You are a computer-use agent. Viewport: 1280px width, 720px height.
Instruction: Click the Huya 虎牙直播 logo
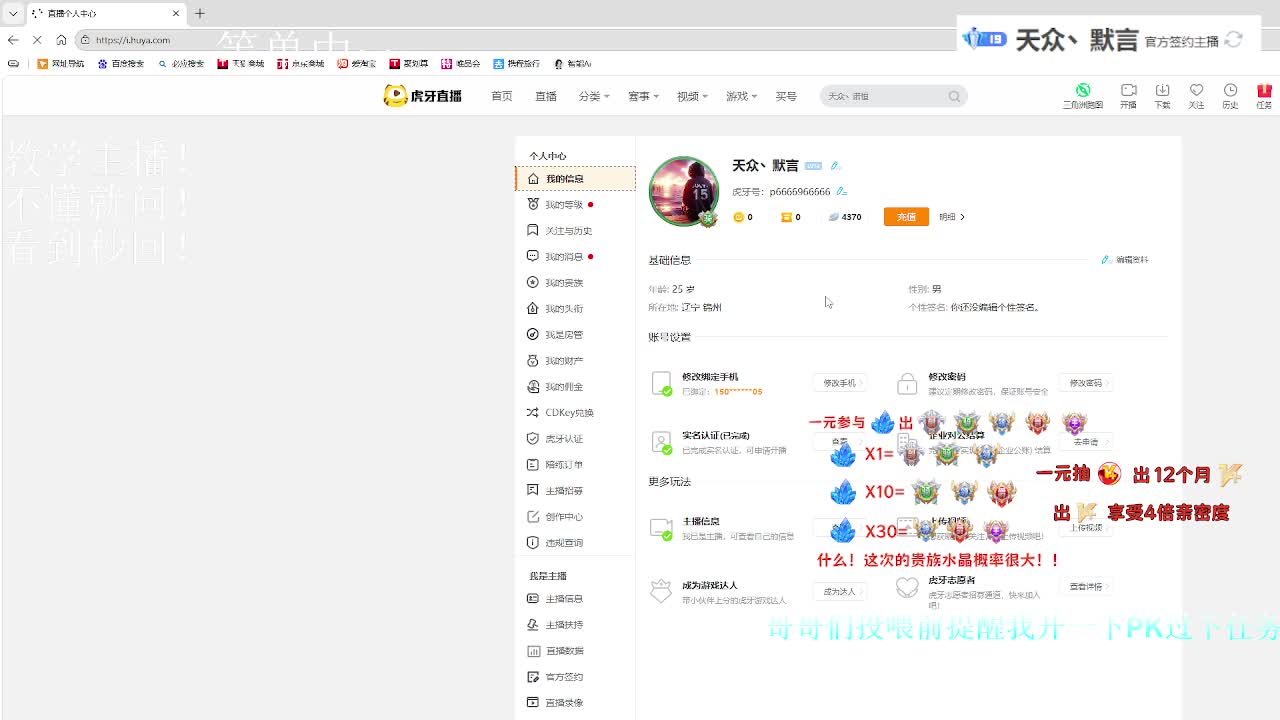point(422,96)
